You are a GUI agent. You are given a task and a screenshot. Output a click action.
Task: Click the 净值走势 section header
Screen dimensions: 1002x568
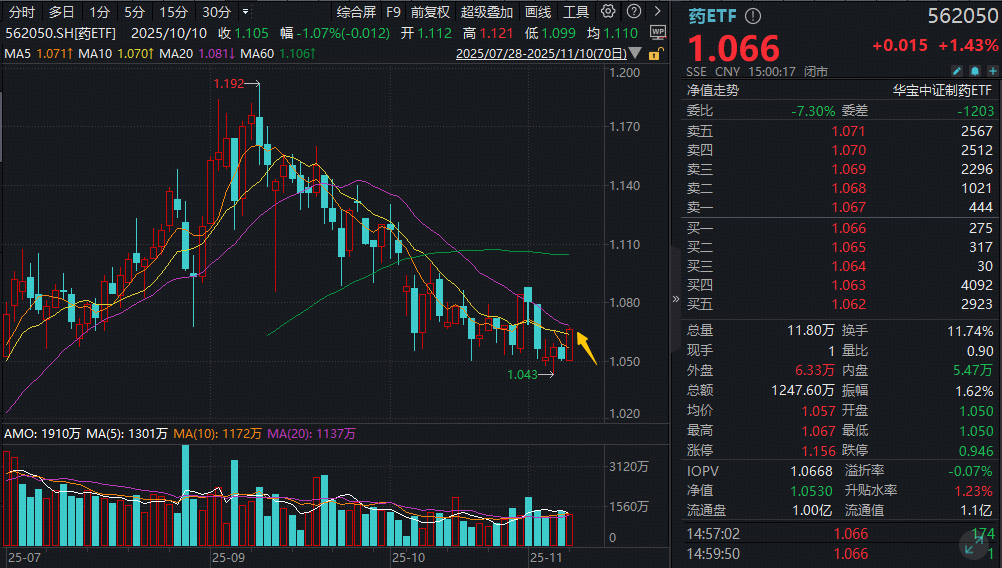point(712,90)
